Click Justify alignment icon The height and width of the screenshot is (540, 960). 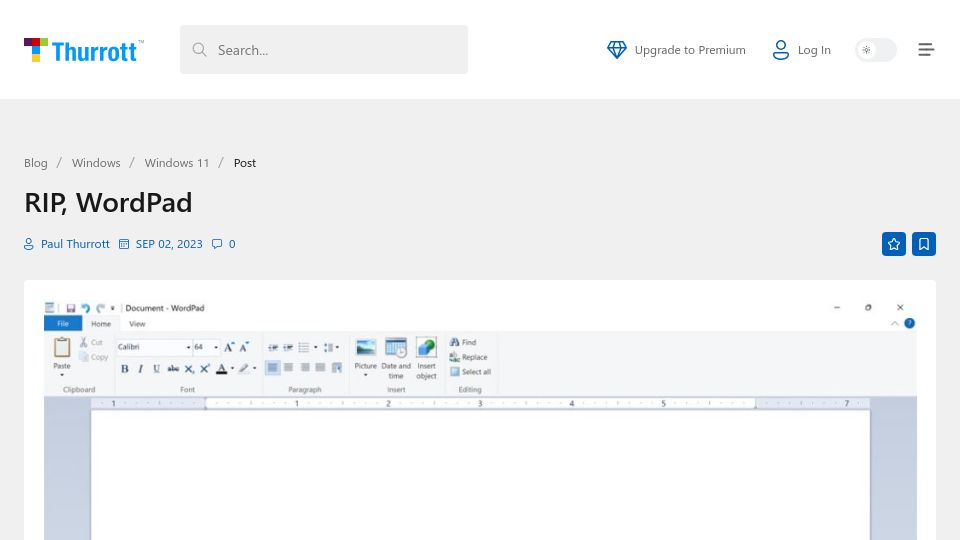(320, 367)
